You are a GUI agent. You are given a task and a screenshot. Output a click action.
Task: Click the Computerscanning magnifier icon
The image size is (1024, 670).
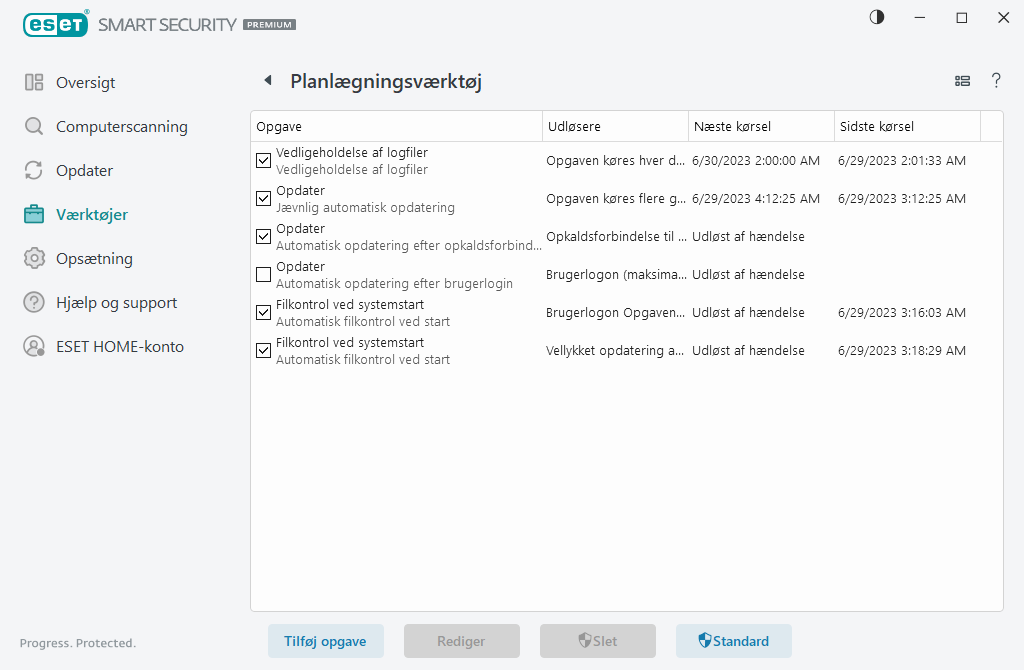coord(34,127)
